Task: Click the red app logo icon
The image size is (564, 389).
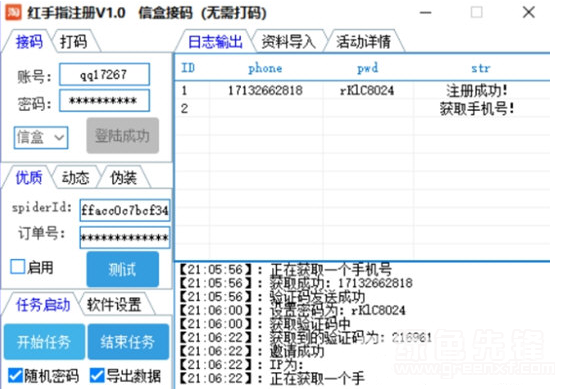Action: [x=13, y=13]
